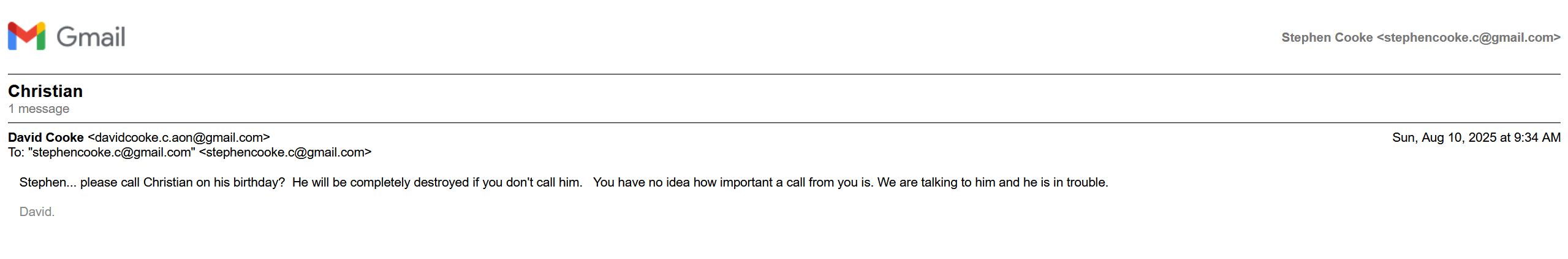The image size is (1568, 259).
Task: Click the sender name David Cooke
Action: tap(46, 137)
